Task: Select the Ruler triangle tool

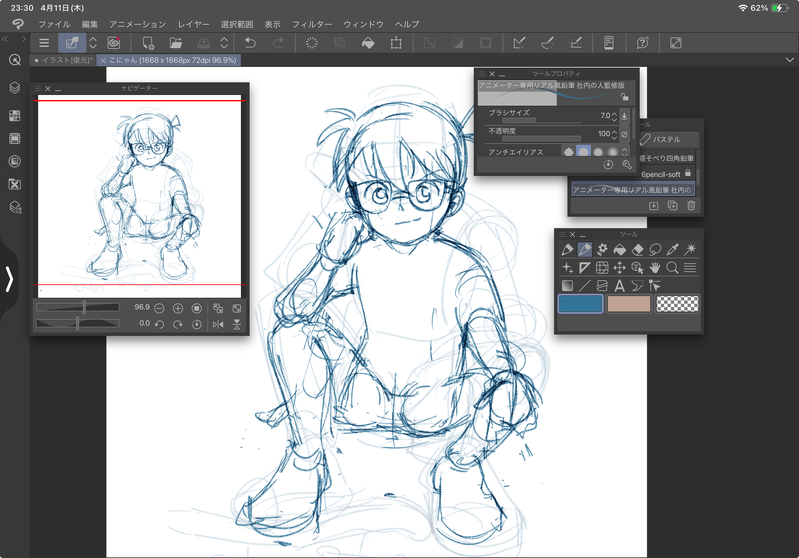Action: tap(584, 268)
